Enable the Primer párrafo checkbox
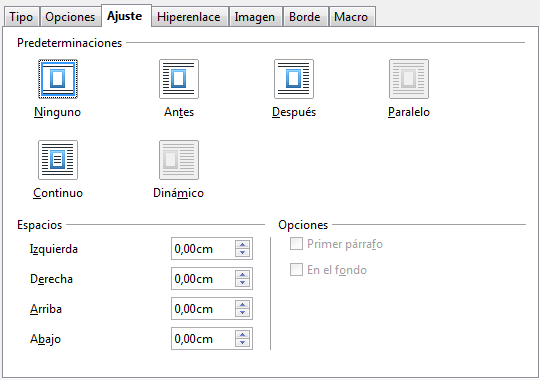 coord(296,244)
